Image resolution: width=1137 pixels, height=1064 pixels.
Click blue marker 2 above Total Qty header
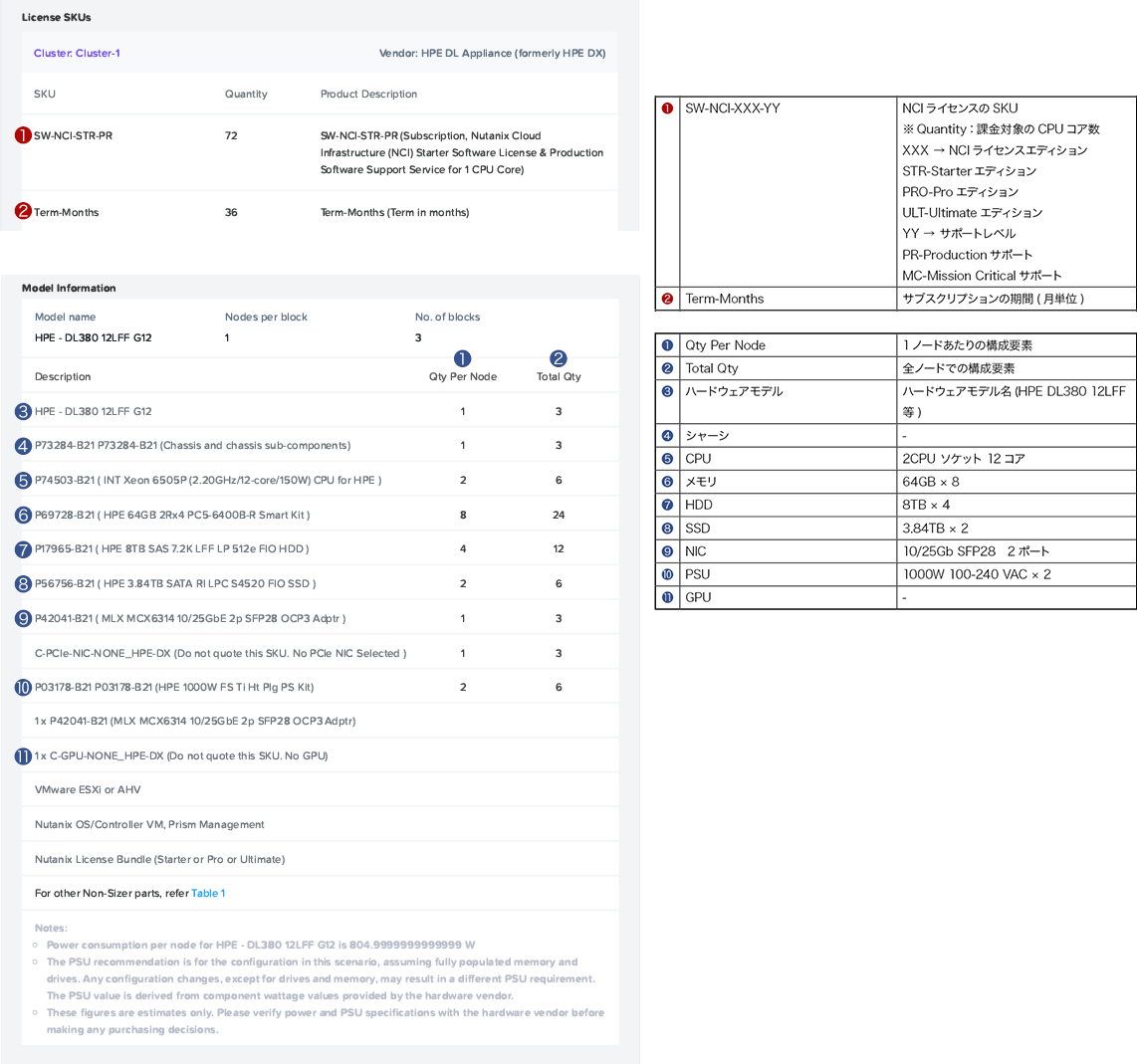click(x=559, y=358)
